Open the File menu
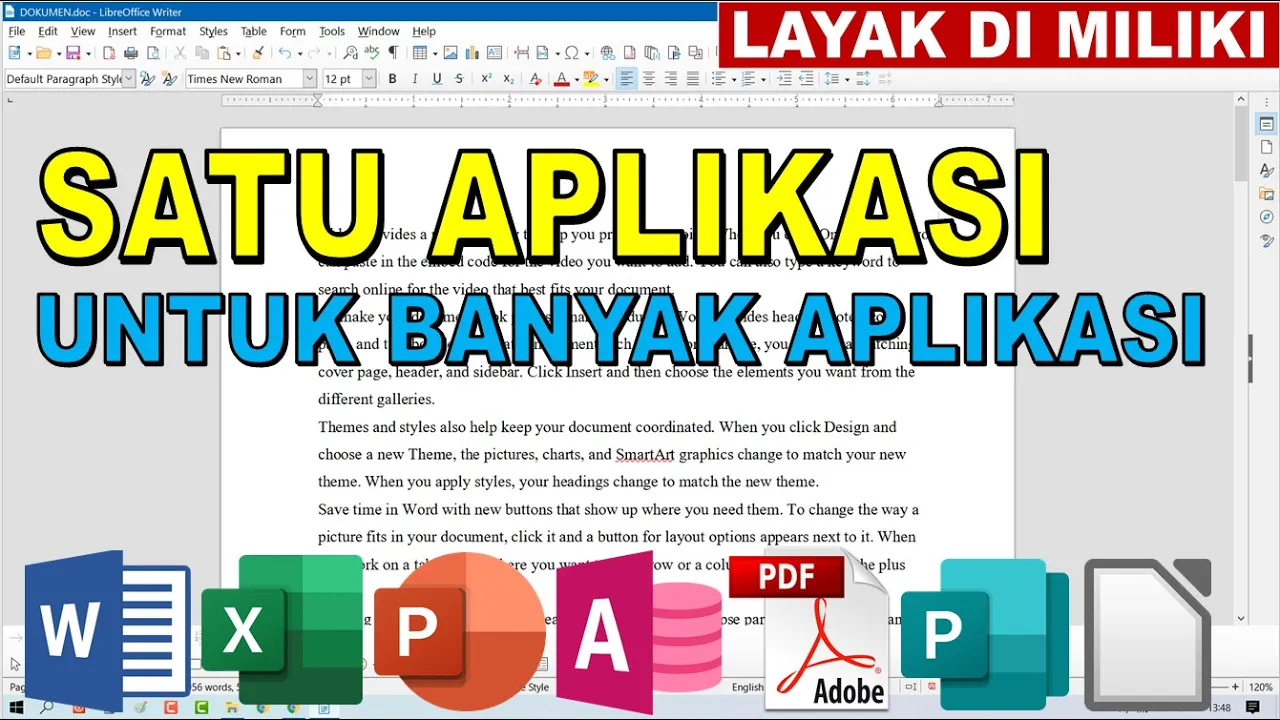The image size is (1280, 720). pyautogui.click(x=16, y=31)
